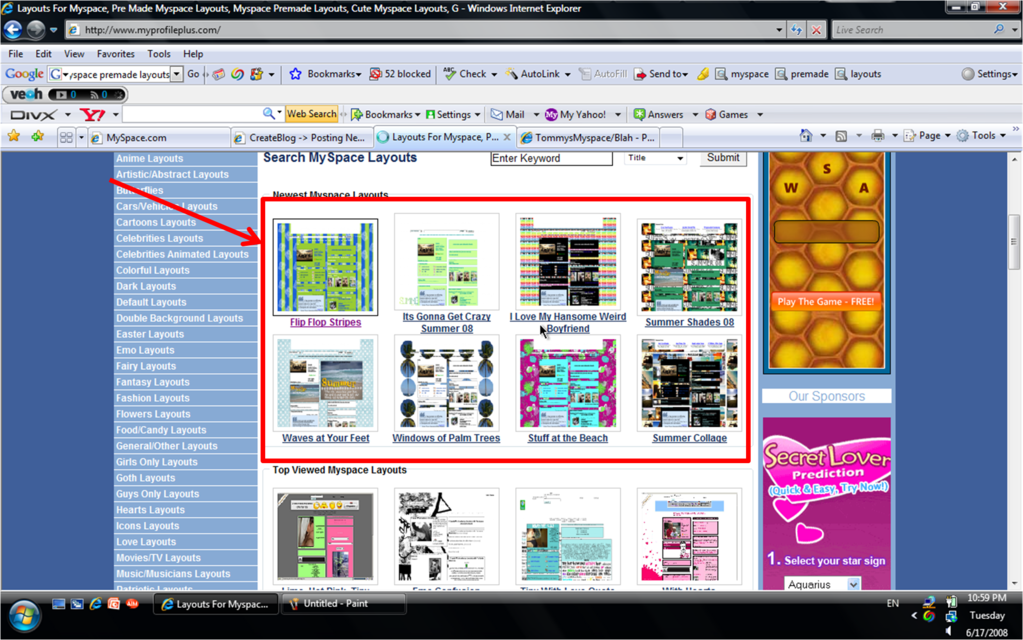This screenshot has height=640, width=1023.
Task: Open the Flip Flop Stripes link
Action: [326, 322]
